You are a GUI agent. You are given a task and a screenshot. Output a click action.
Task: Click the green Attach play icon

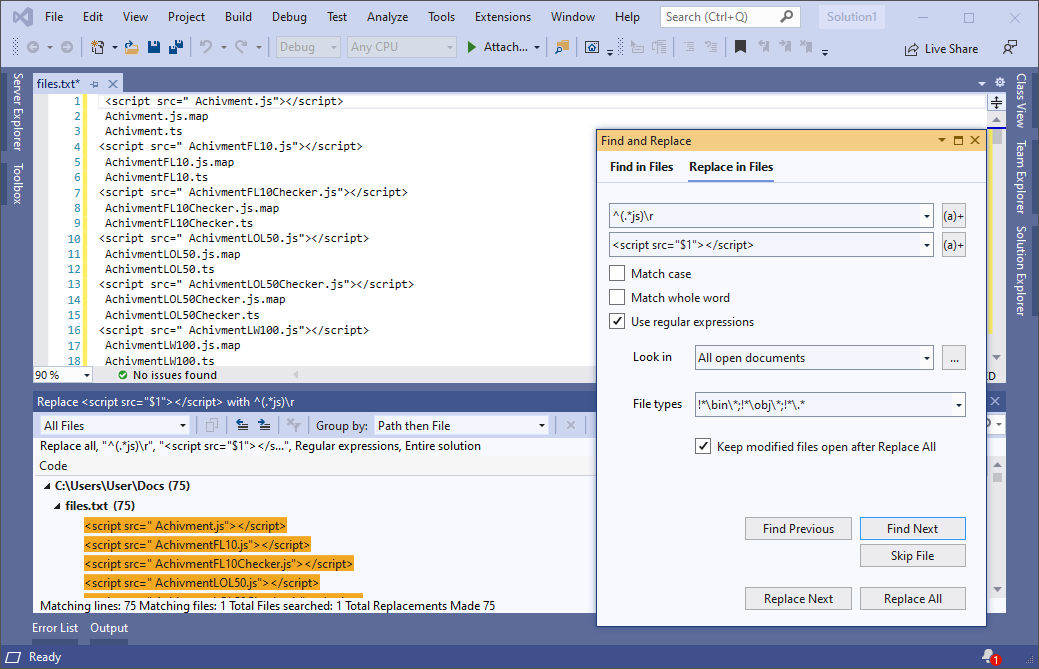click(x=472, y=47)
